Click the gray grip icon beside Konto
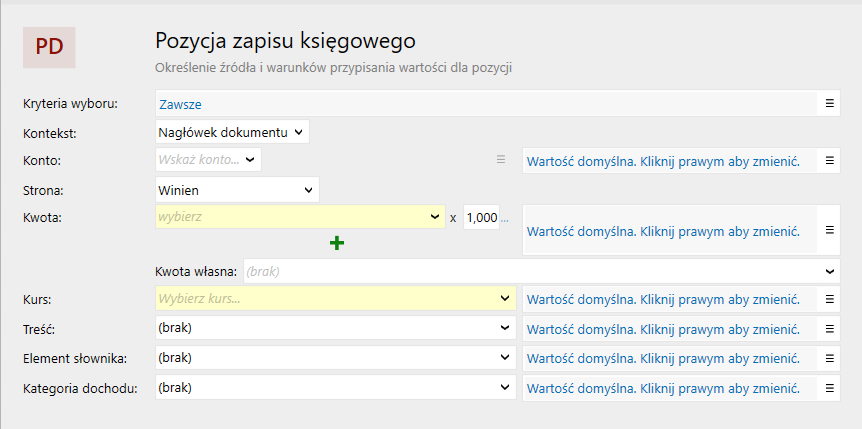The width and height of the screenshot is (862, 429). click(x=502, y=159)
